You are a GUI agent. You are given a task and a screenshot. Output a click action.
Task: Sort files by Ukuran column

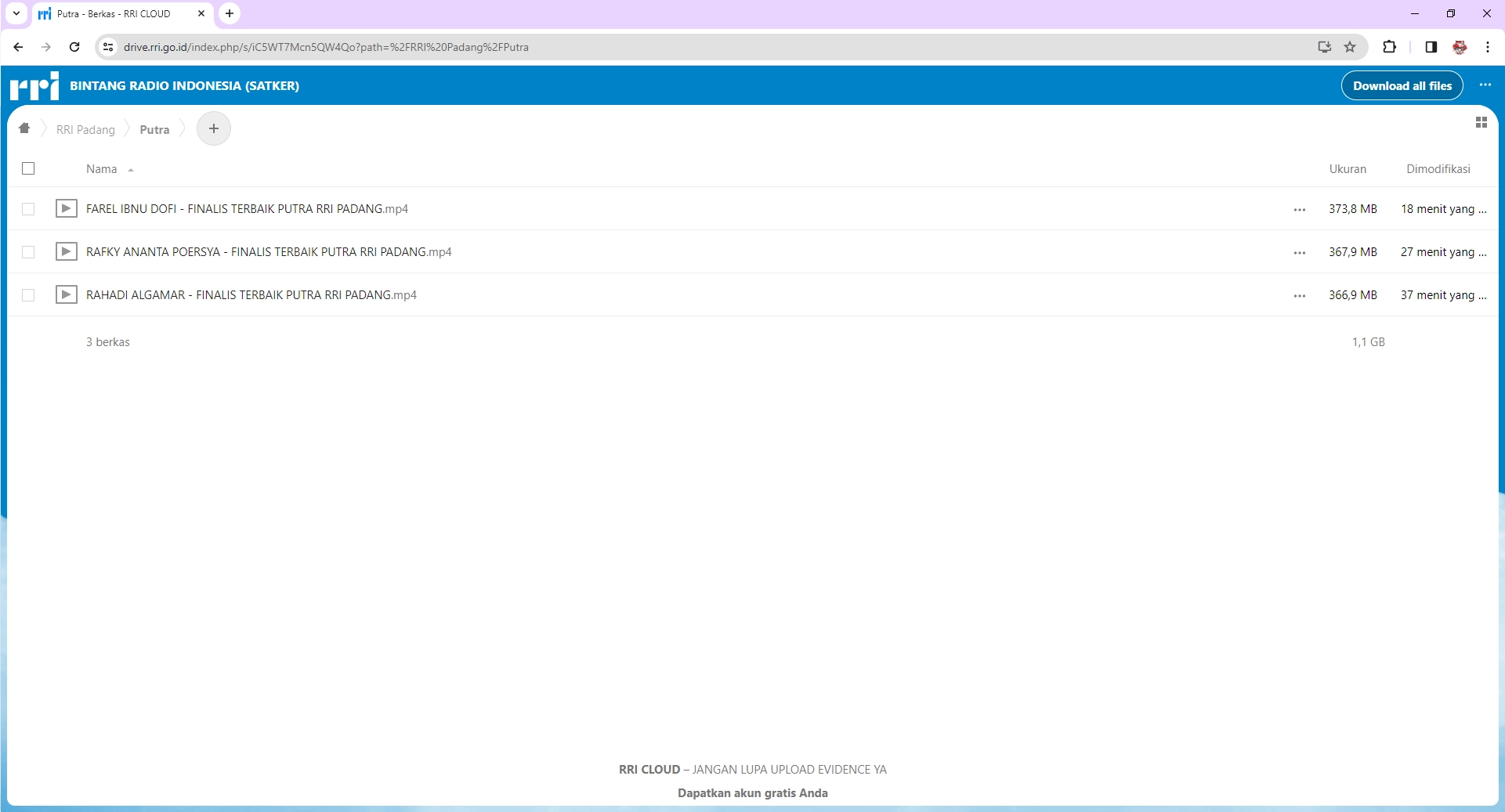tap(1347, 169)
